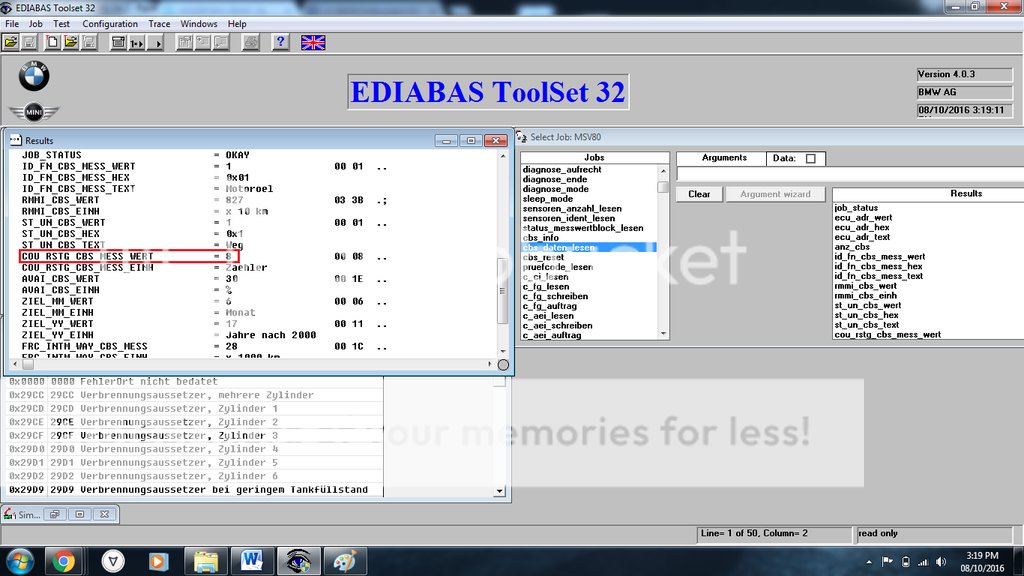Click Results window vertical scrollbar thumb
This screenshot has height=576, width=1024.
(502, 291)
